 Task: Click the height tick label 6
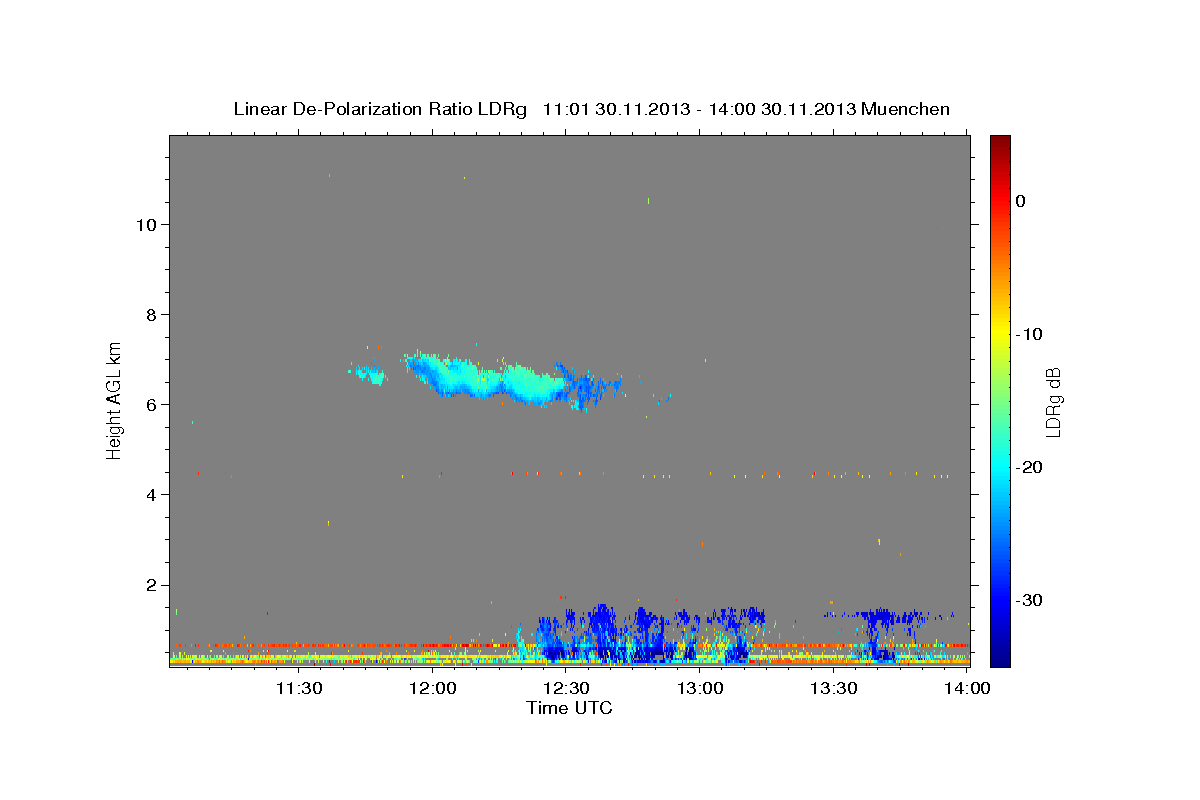150,404
